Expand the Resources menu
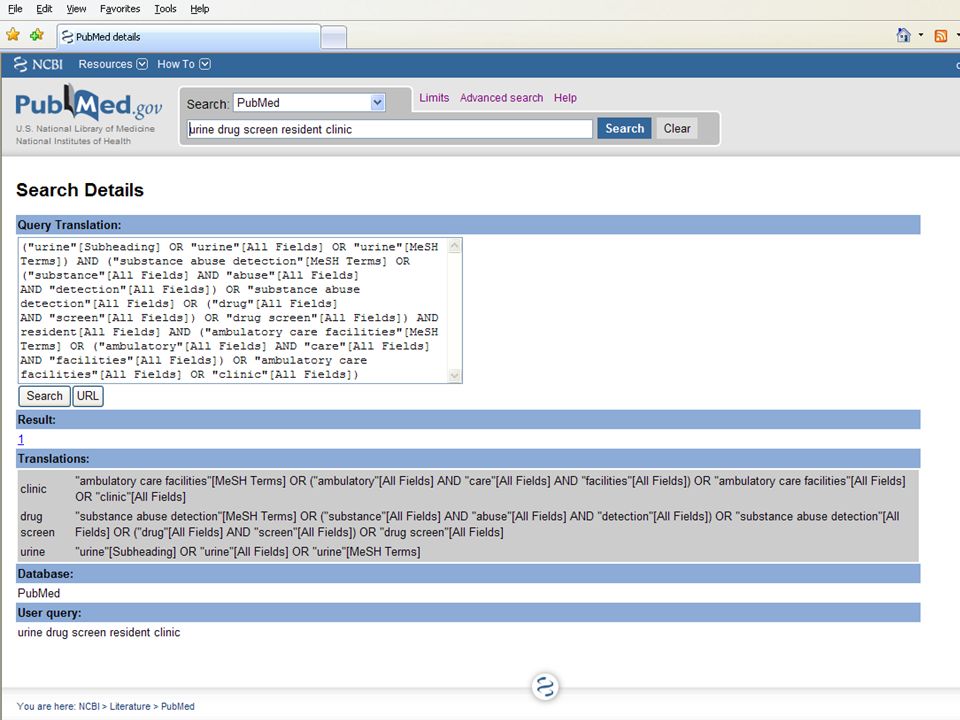This screenshot has width=960, height=720. point(113,64)
